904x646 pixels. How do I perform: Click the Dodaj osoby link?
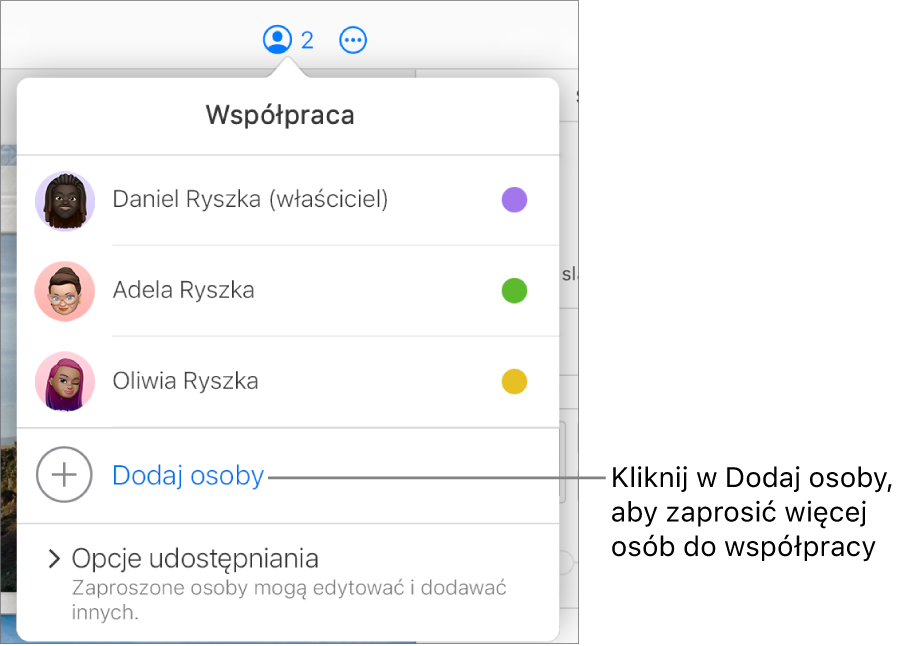(x=188, y=475)
